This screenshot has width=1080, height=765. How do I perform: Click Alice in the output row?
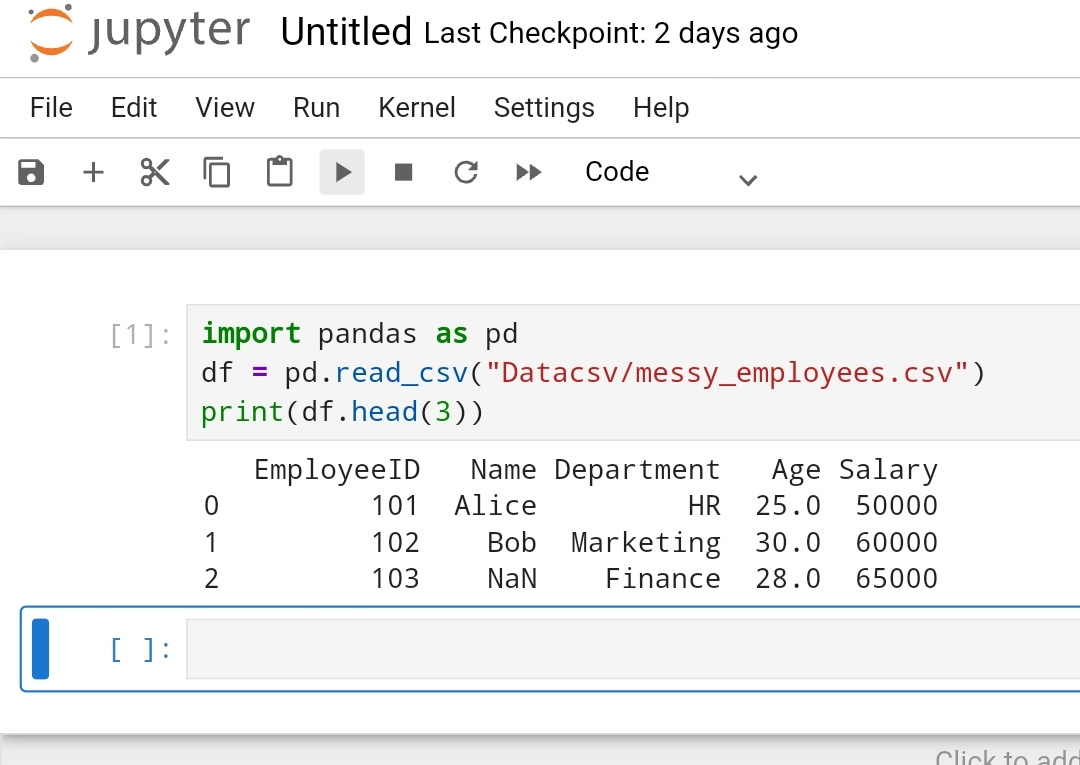click(x=495, y=506)
